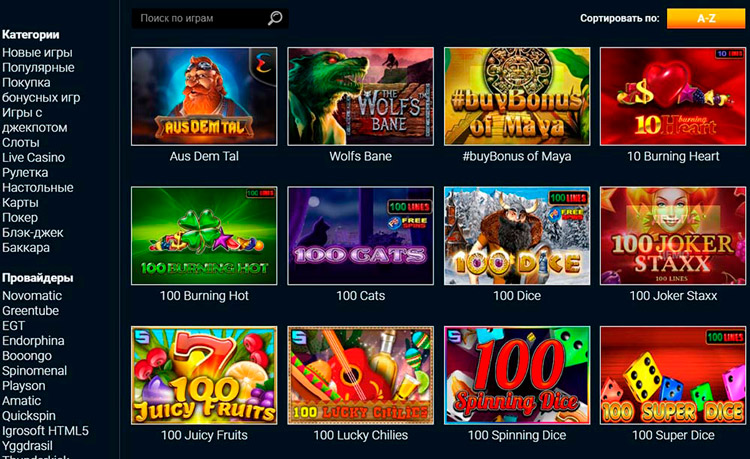Filter games by Novomatic provider

click(32, 295)
